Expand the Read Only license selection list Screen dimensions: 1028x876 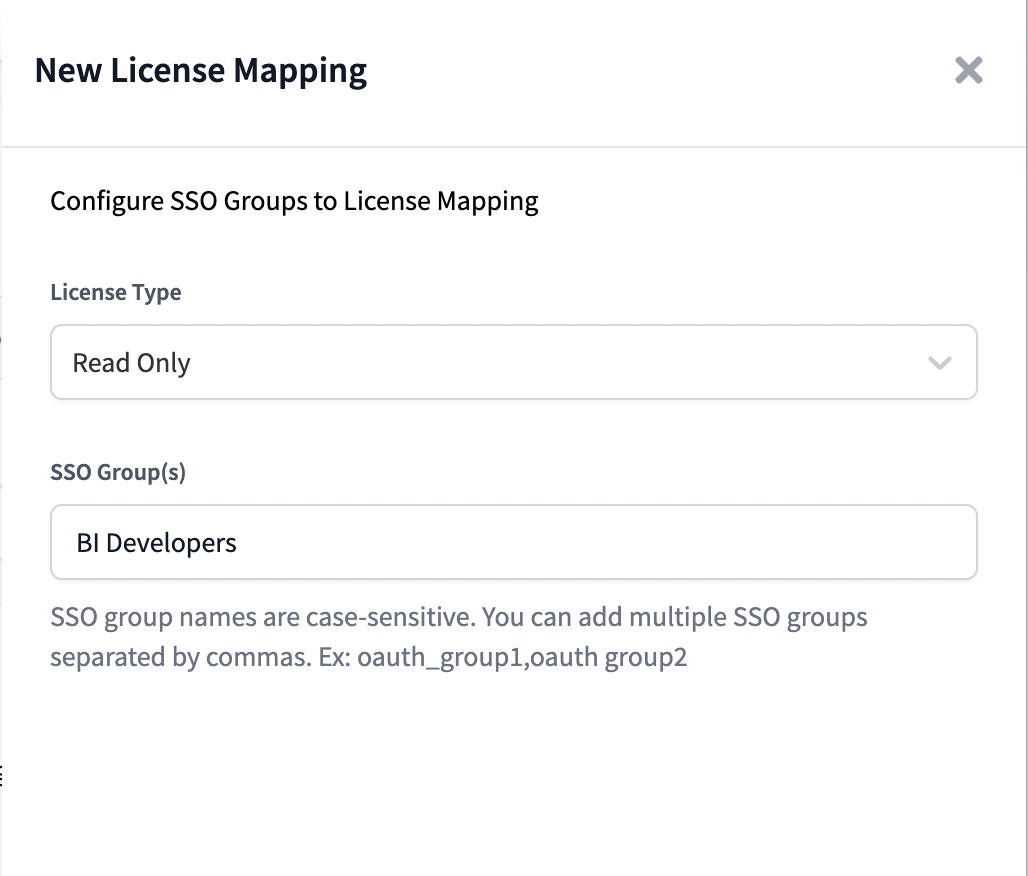514,362
